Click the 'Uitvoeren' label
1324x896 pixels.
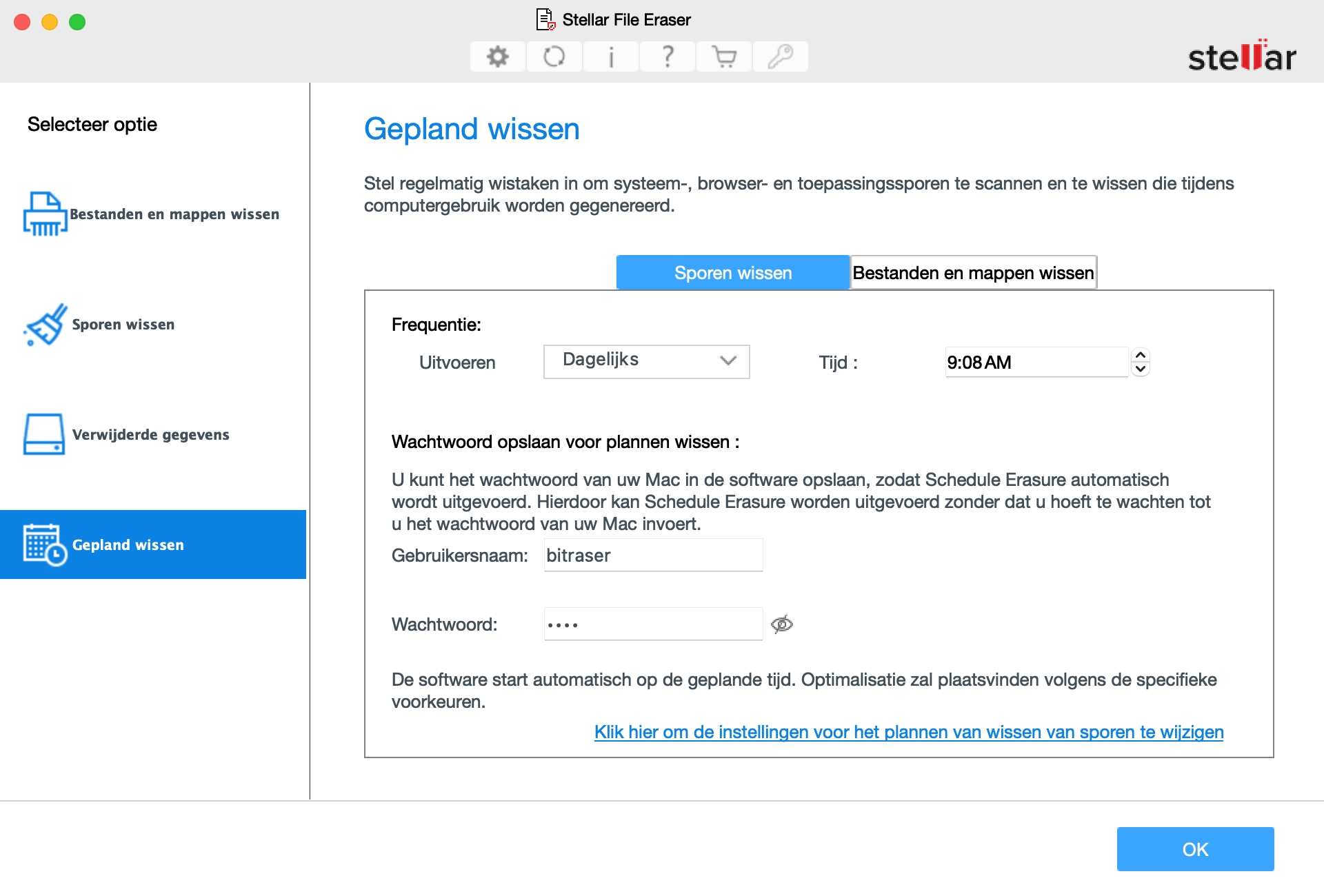[x=457, y=363]
